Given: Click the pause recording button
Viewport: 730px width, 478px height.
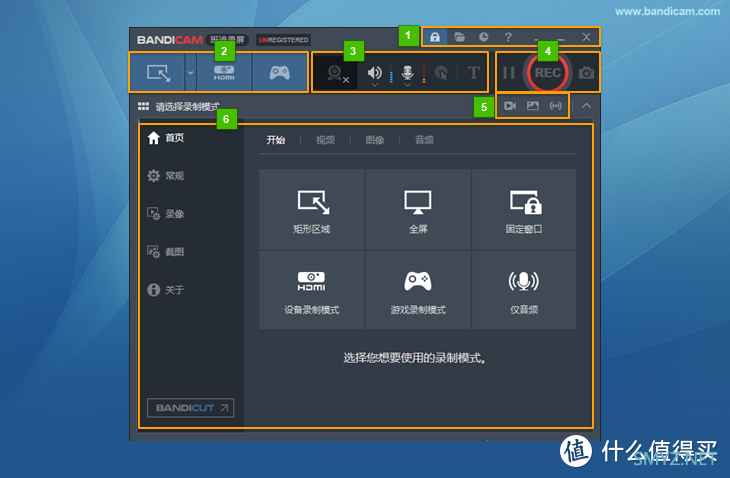Looking at the screenshot, I should pyautogui.click(x=509, y=73).
